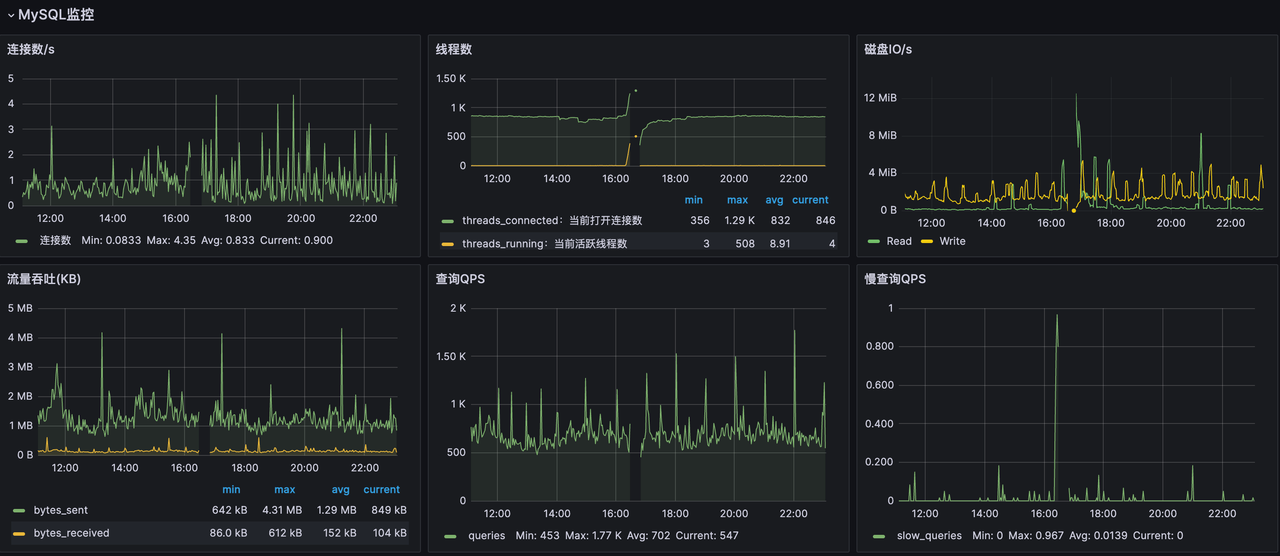The image size is (1280, 556).
Task: Open the 线程数 panel title menu
Action: (x=454, y=49)
